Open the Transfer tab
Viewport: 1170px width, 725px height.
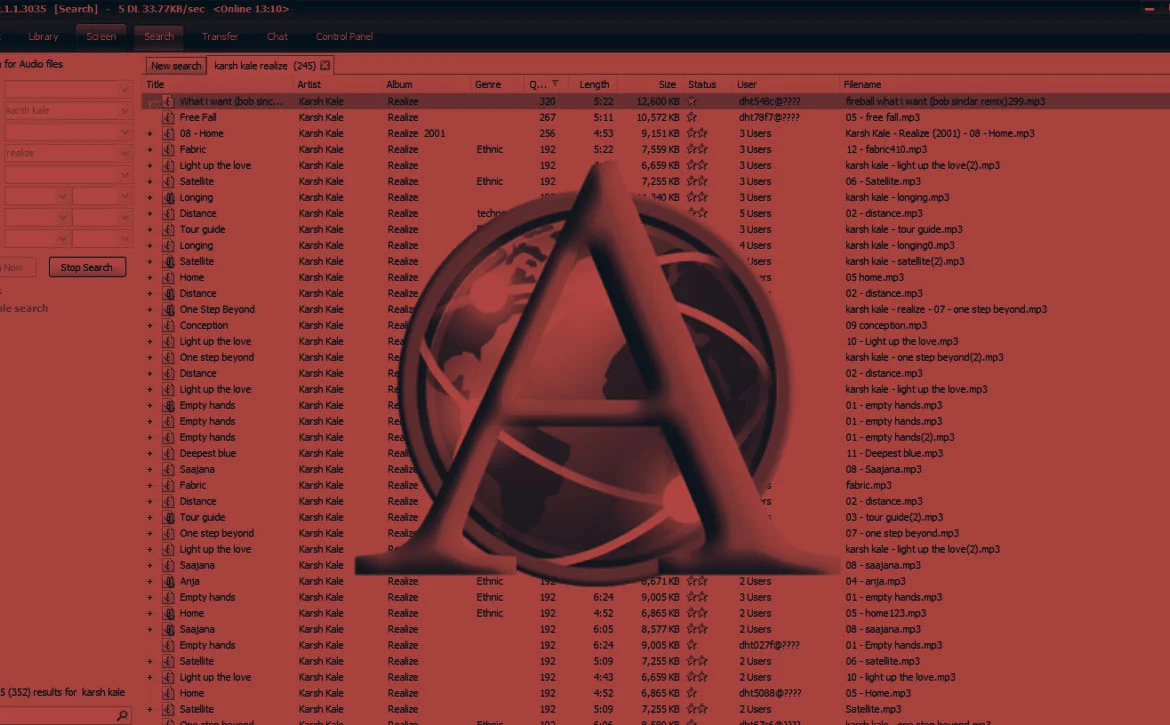pos(220,37)
